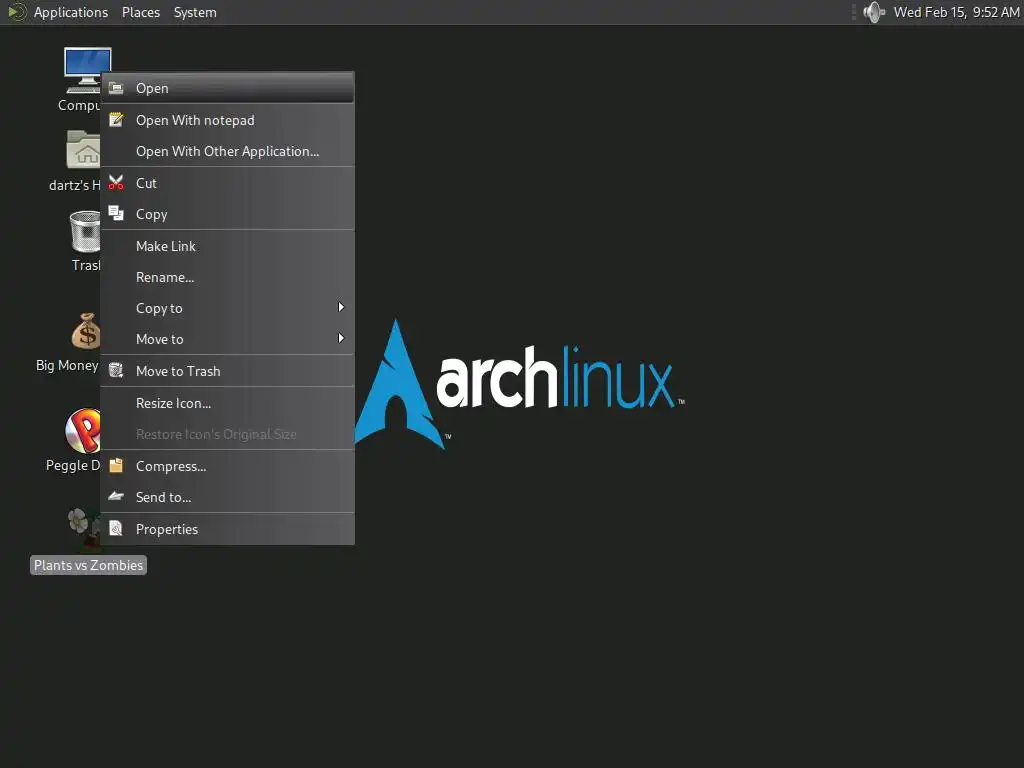
Task: Click the notepad icon in context menu
Action: pyautogui.click(x=116, y=120)
